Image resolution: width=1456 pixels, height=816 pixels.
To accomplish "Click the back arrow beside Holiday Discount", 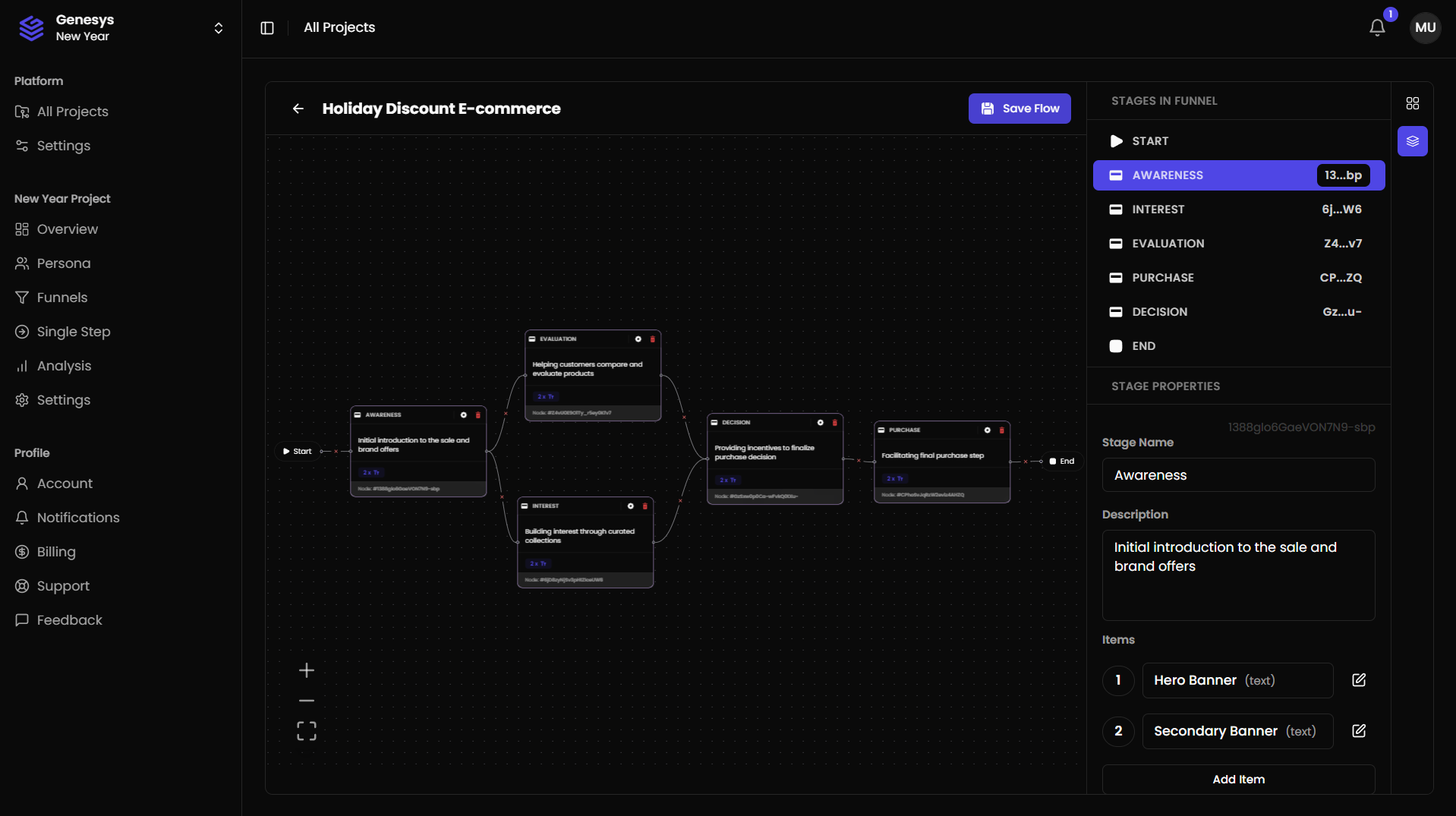I will tap(298, 109).
